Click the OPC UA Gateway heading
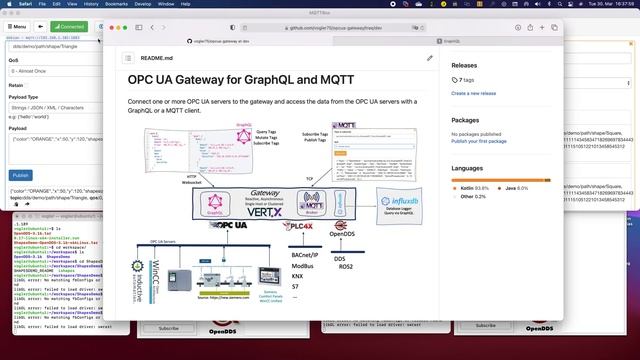 click(241, 80)
